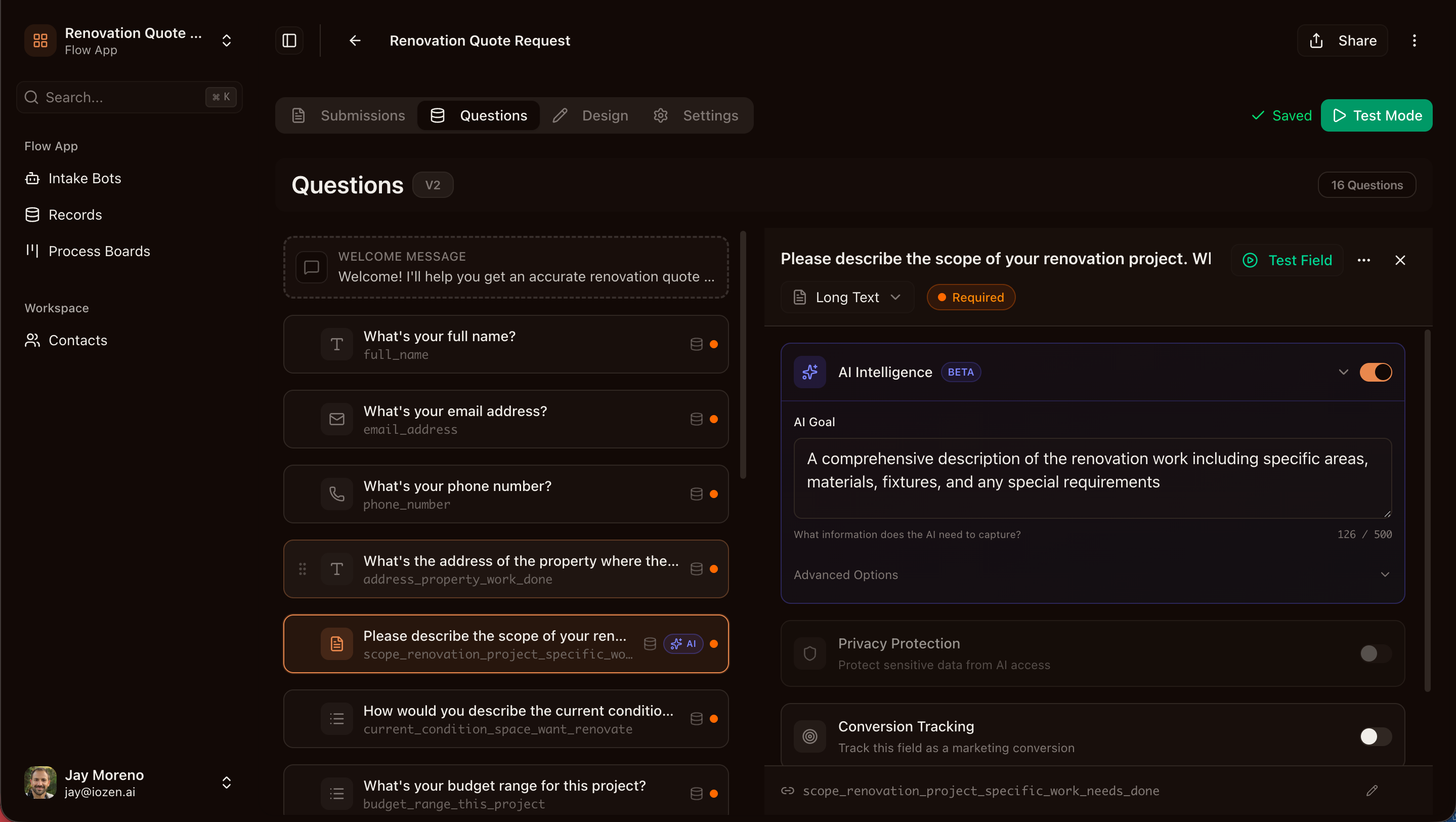Screen dimensions: 1456x822
Task: Collapse the AI Intelligence panel
Action: pos(1343,372)
